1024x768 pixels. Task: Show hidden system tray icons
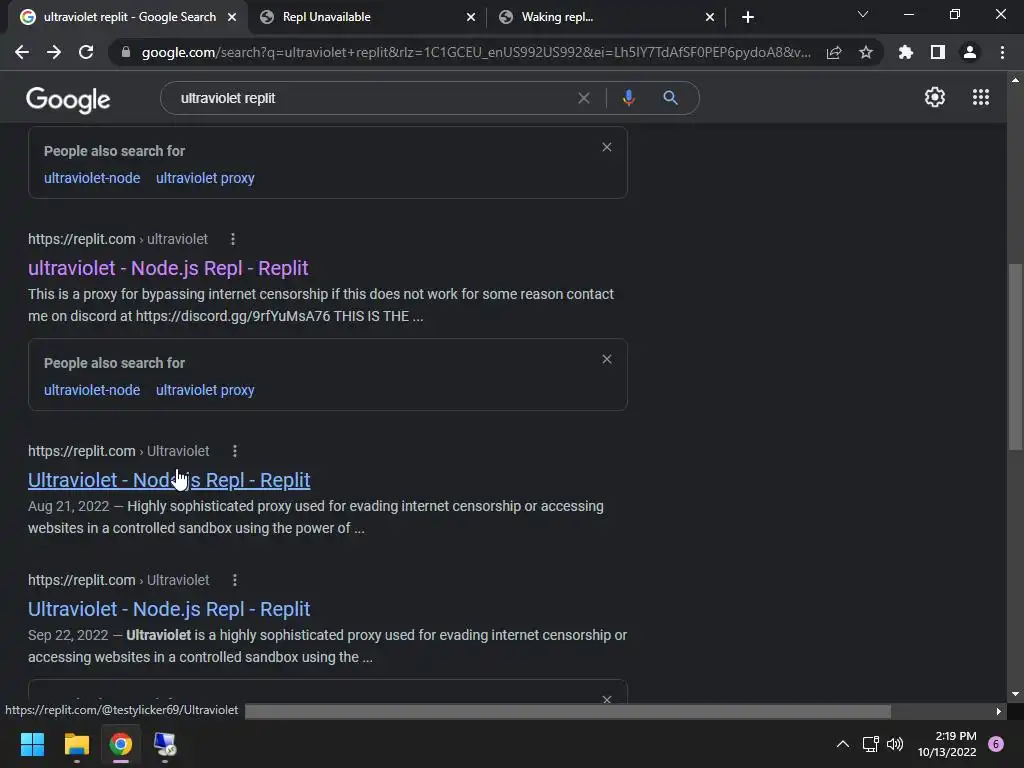pos(843,744)
